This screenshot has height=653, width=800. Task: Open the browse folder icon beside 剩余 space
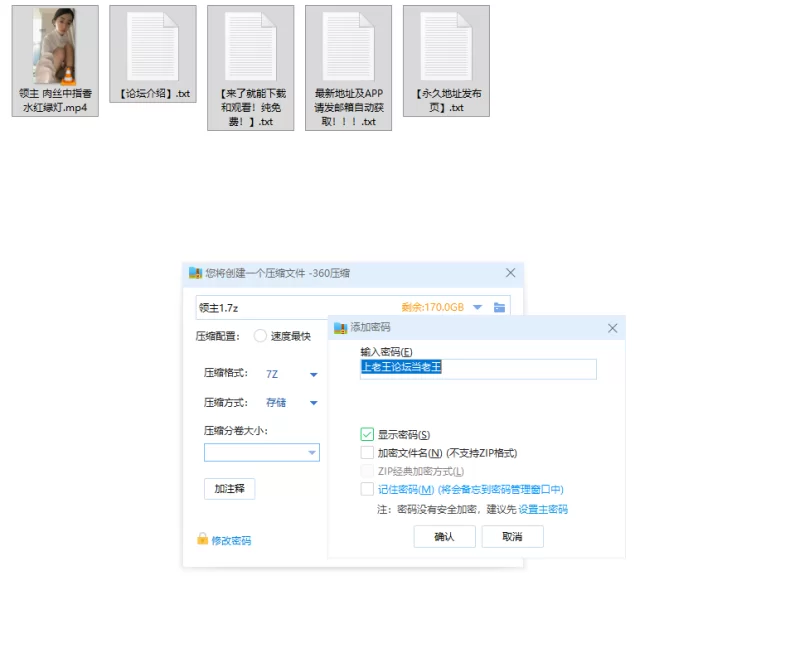499,307
